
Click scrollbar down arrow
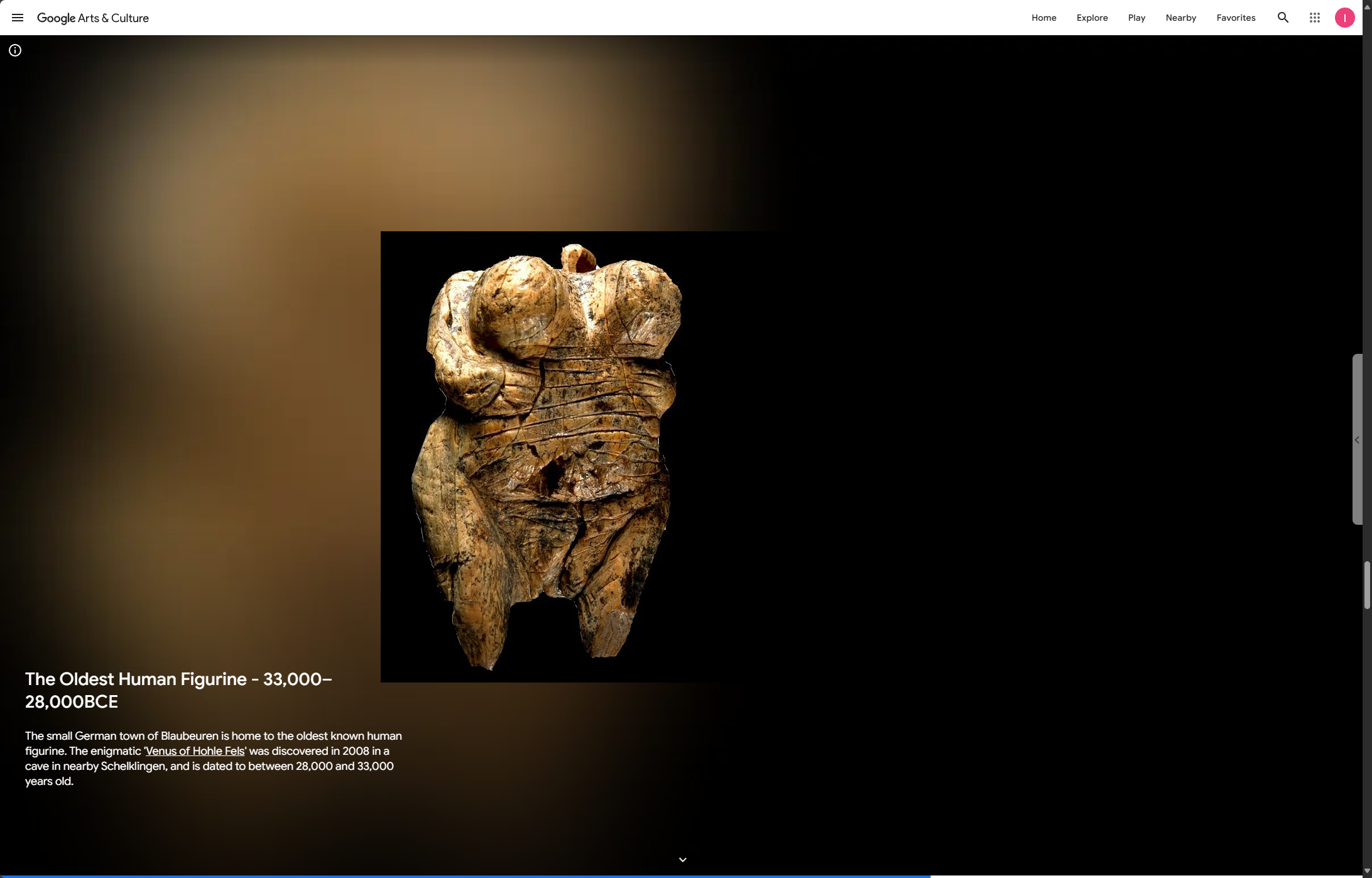(x=1367, y=870)
